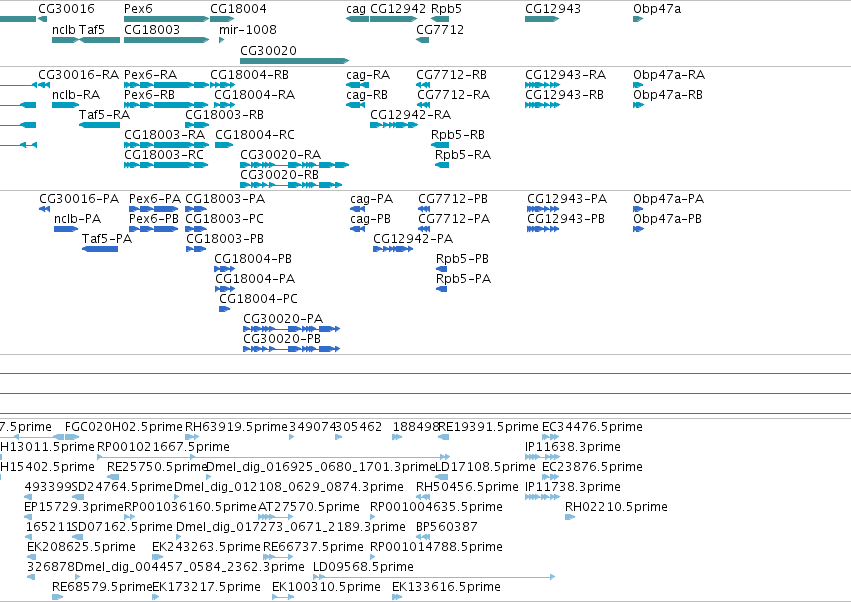Image resolution: width=851 pixels, height=602 pixels.
Task: Select EST RP001021667.5prime
Action: (x=274, y=457)
